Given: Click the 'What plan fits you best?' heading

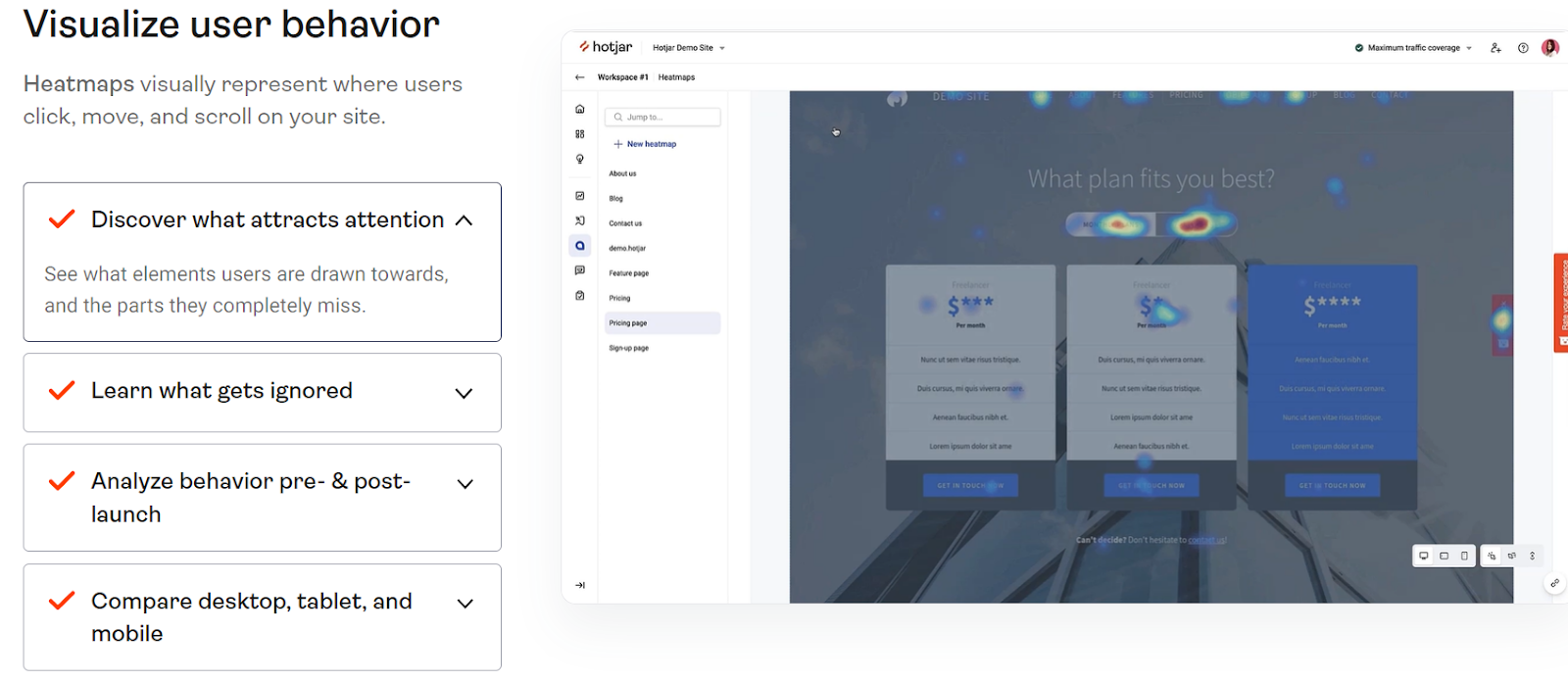Looking at the screenshot, I should coord(1151,178).
